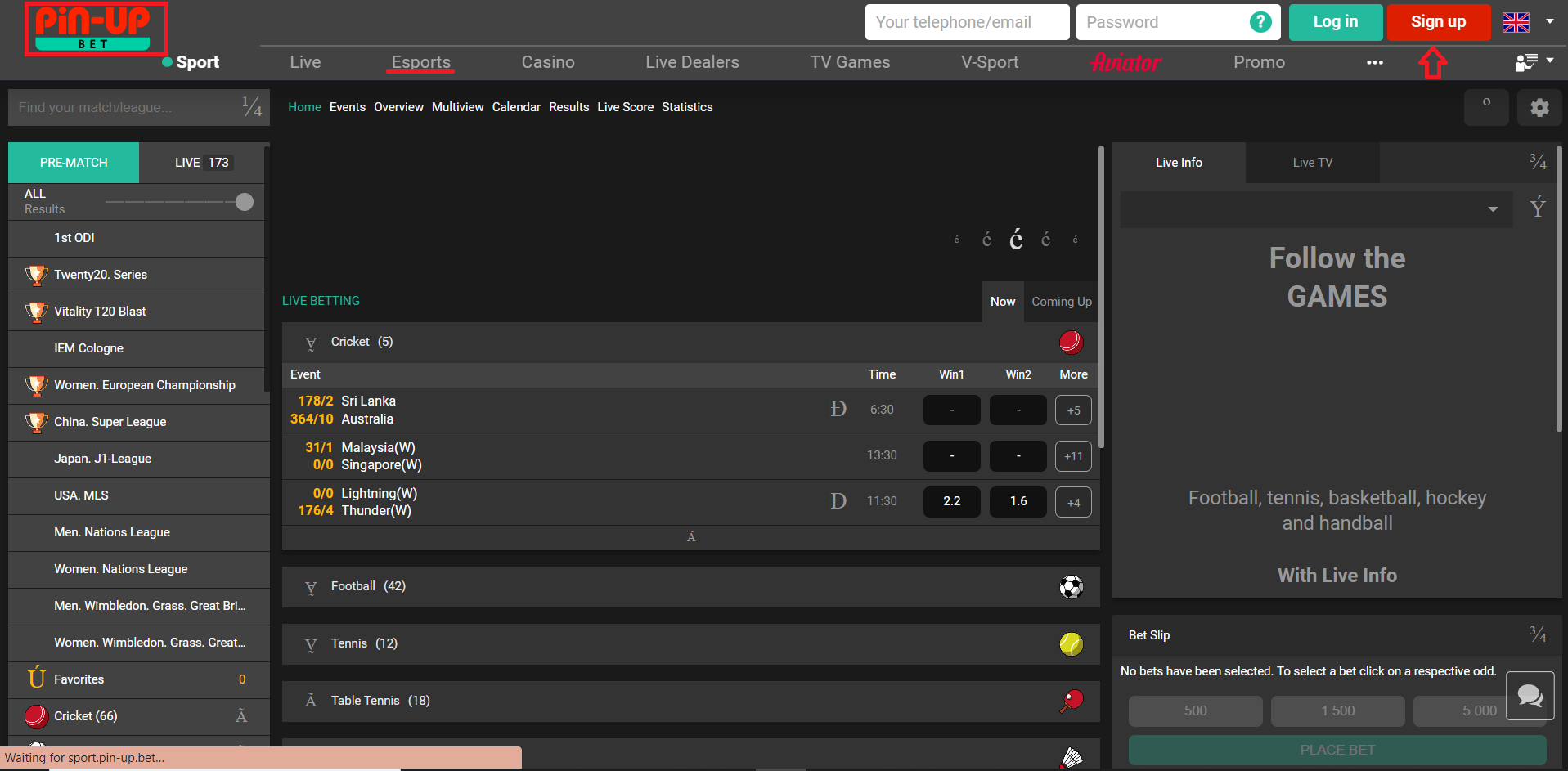Click the UK flag language icon
The image size is (1568, 771).
click(1516, 22)
